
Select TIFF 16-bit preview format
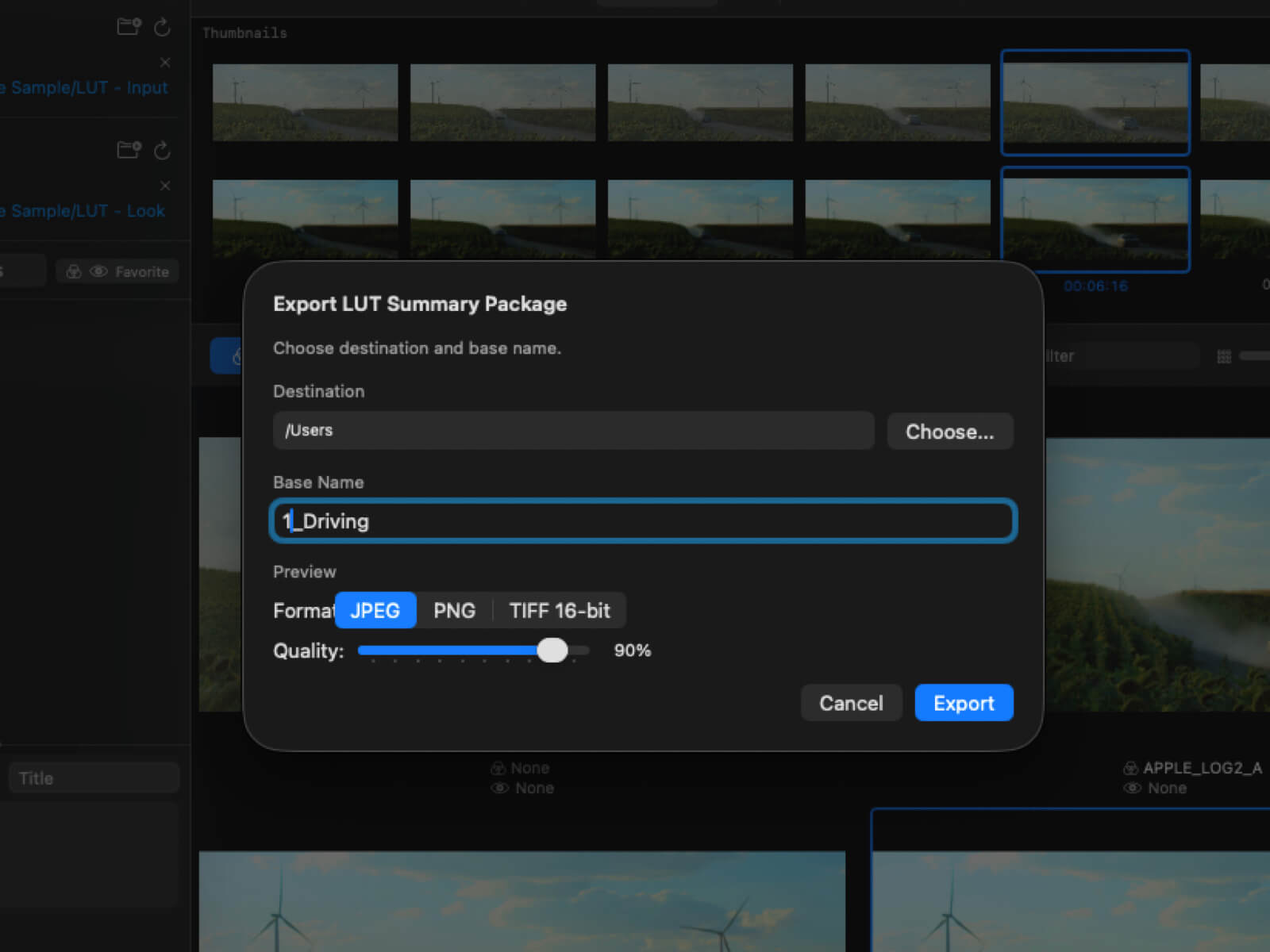560,610
